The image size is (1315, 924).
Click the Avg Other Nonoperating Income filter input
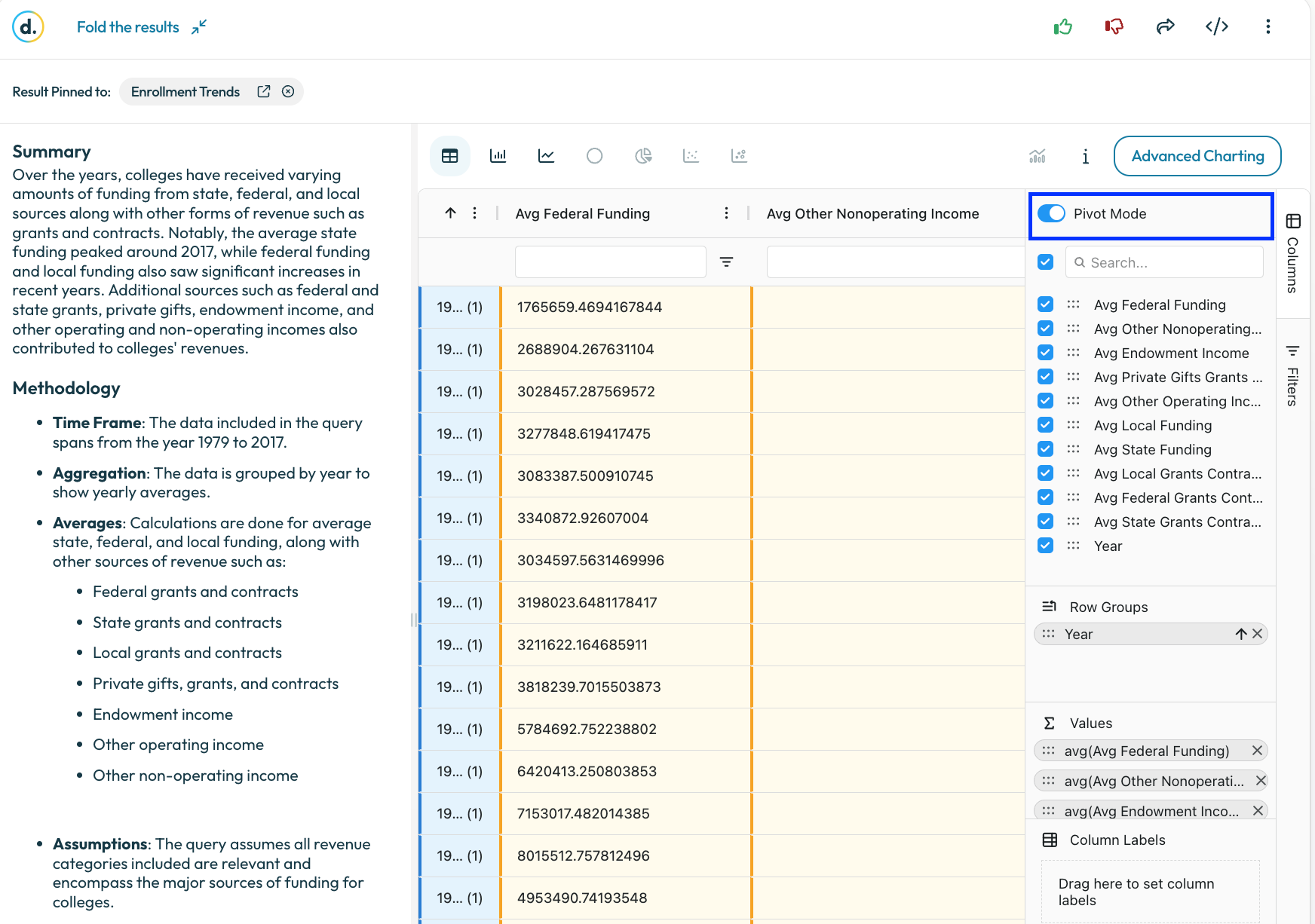click(895, 262)
